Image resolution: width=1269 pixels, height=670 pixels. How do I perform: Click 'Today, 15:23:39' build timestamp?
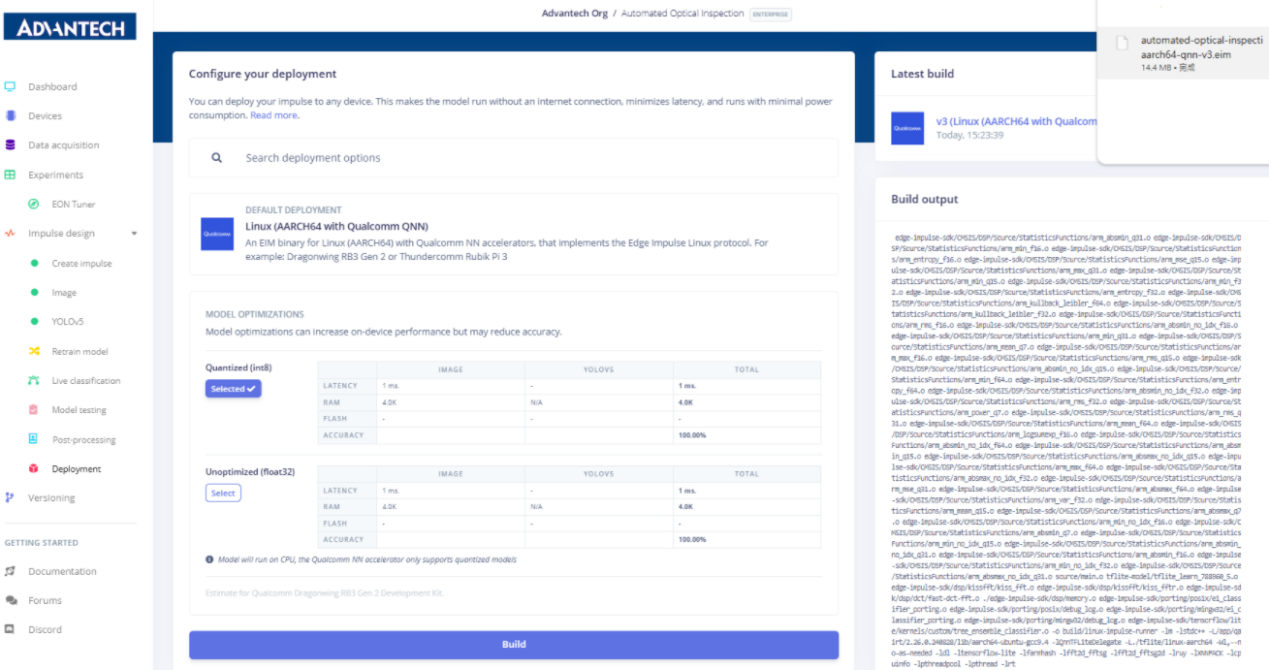(970, 135)
